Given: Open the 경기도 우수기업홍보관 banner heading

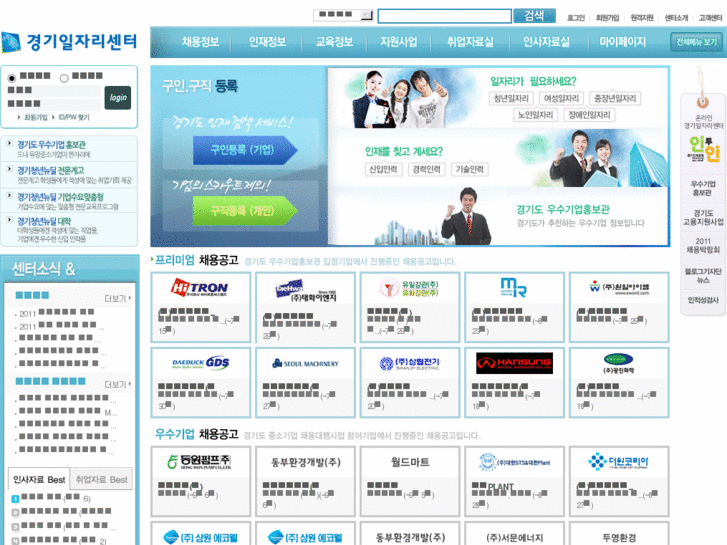Looking at the screenshot, I should [563, 209].
